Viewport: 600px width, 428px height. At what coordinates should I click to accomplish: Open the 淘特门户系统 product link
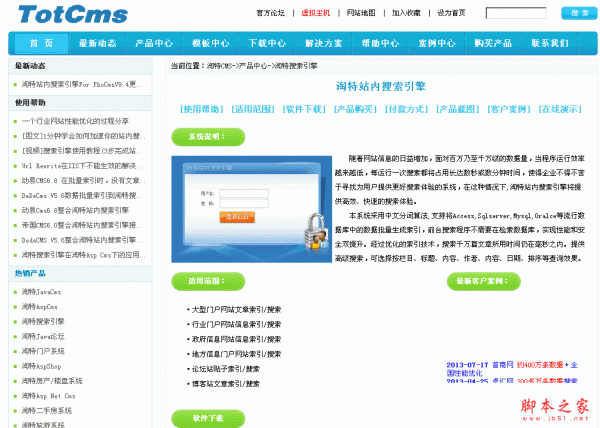[x=43, y=351]
